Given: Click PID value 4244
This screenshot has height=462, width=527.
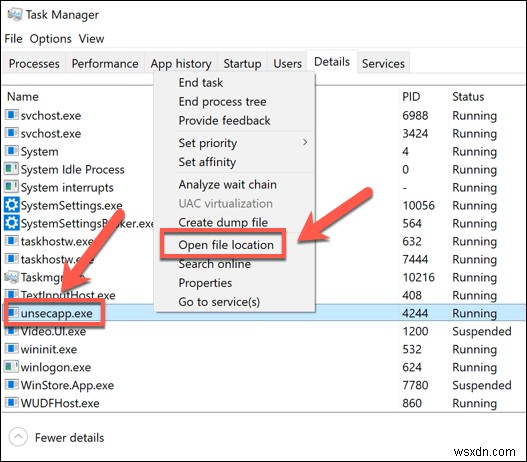Looking at the screenshot, I should click(x=415, y=313).
